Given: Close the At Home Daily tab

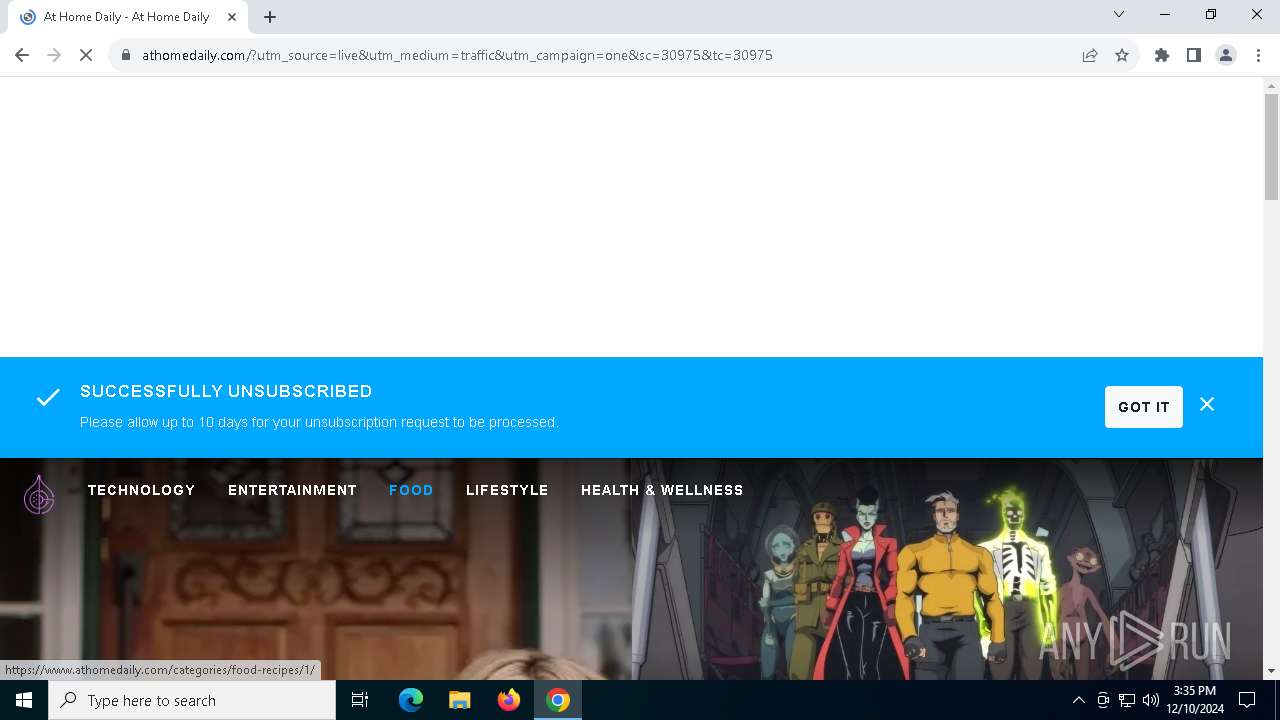Looking at the screenshot, I should [232, 17].
